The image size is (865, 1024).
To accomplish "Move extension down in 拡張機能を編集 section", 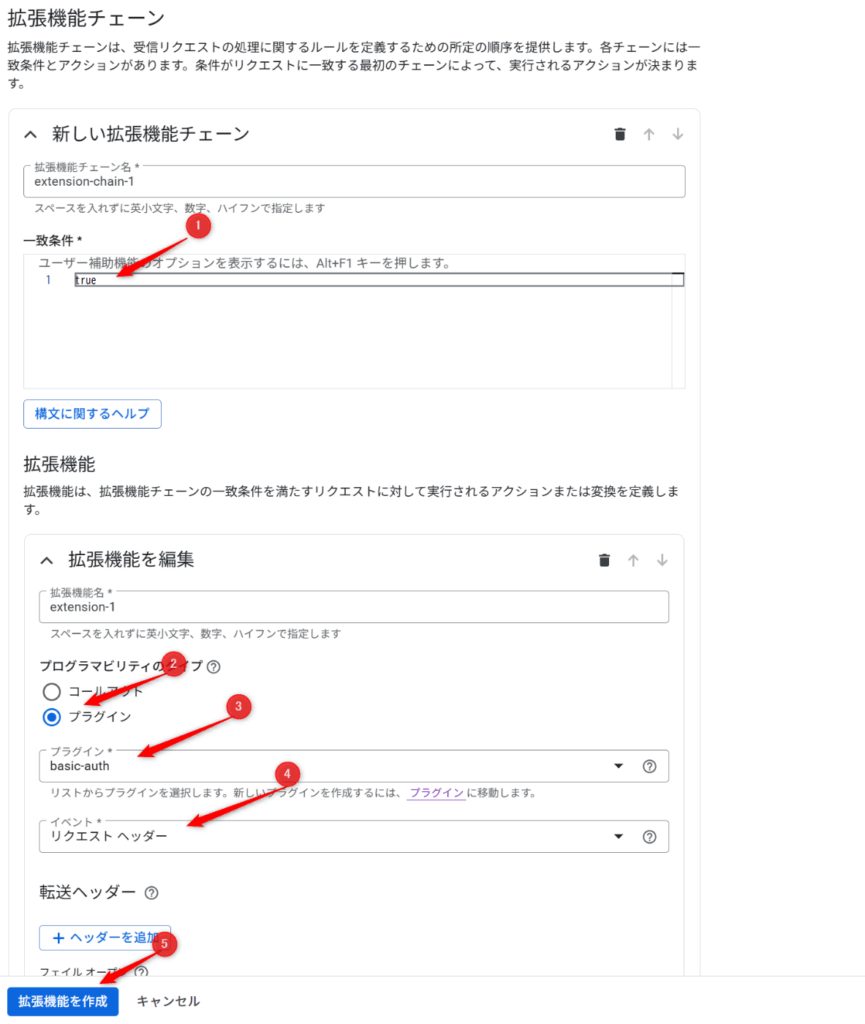I will pyautogui.click(x=661, y=560).
